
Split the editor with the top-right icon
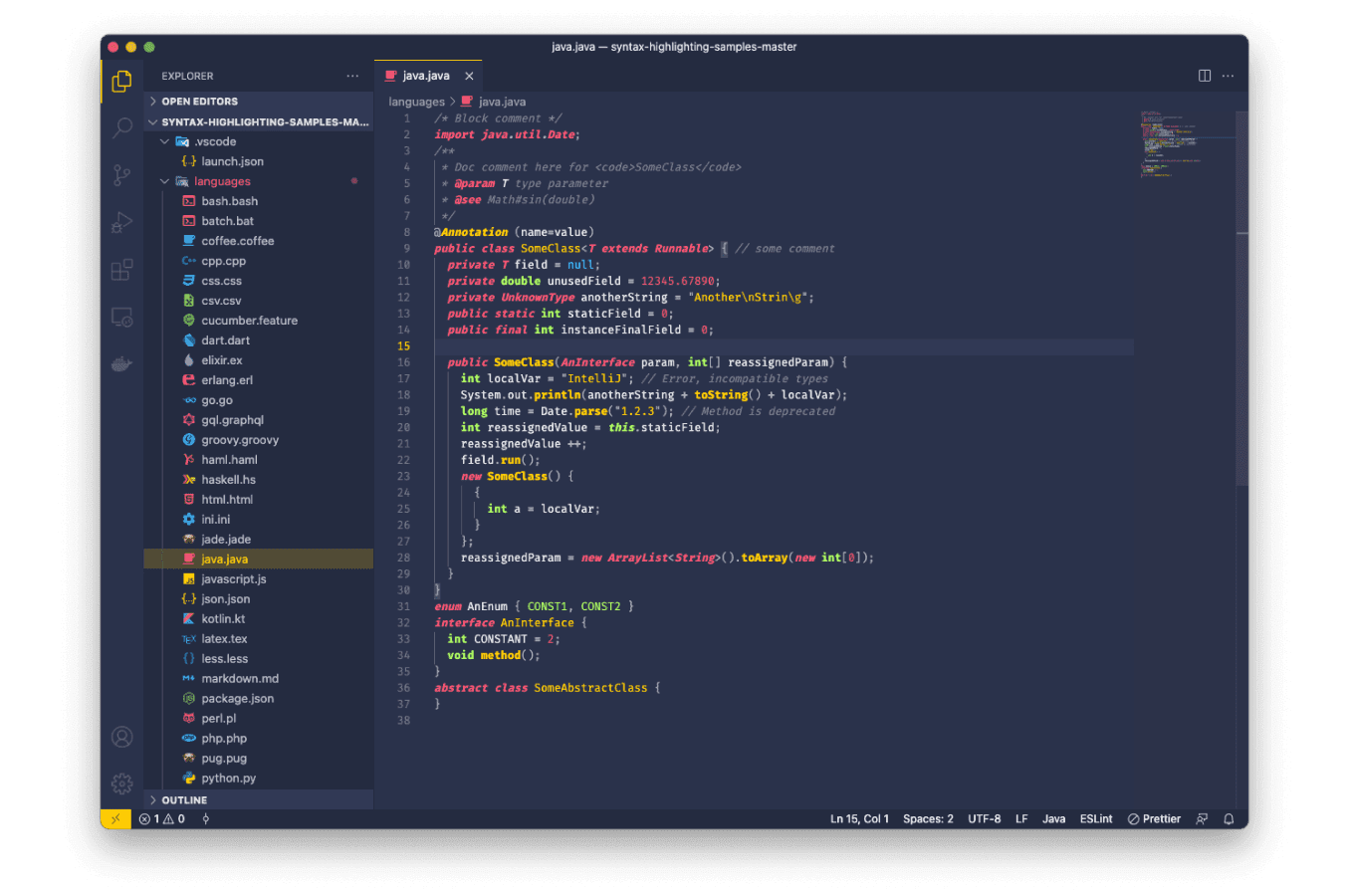(x=1206, y=75)
